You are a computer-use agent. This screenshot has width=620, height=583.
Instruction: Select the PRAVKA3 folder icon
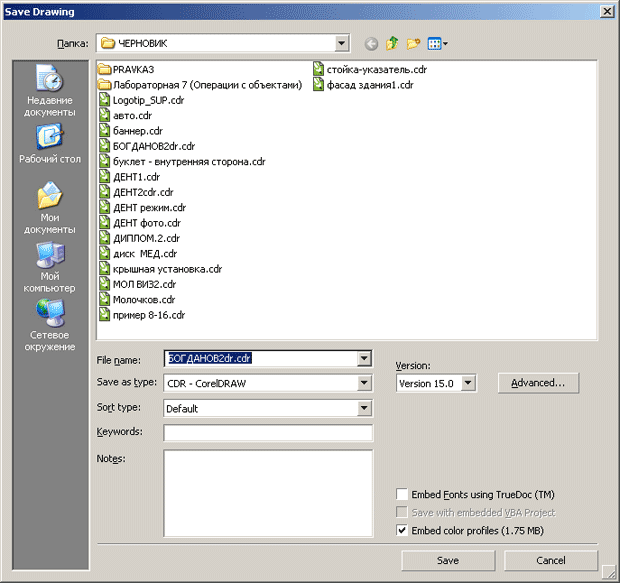(x=104, y=70)
